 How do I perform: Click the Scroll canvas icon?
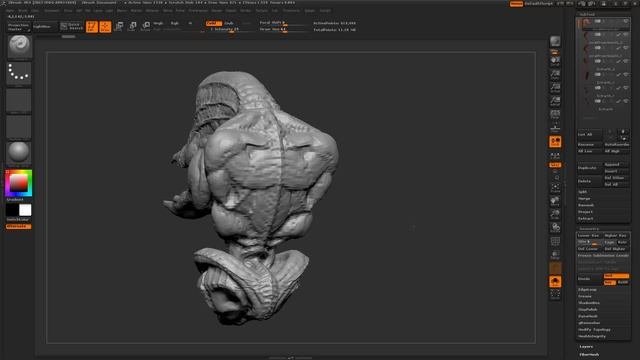pos(555,61)
